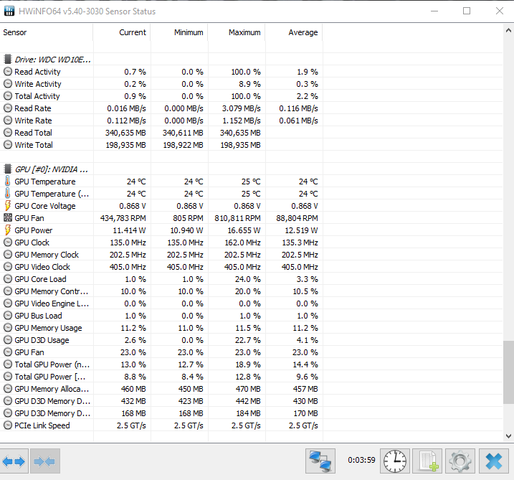Image resolution: width=514 pixels, height=480 pixels.
Task: Open the network remote sensors icon
Action: tap(320, 461)
